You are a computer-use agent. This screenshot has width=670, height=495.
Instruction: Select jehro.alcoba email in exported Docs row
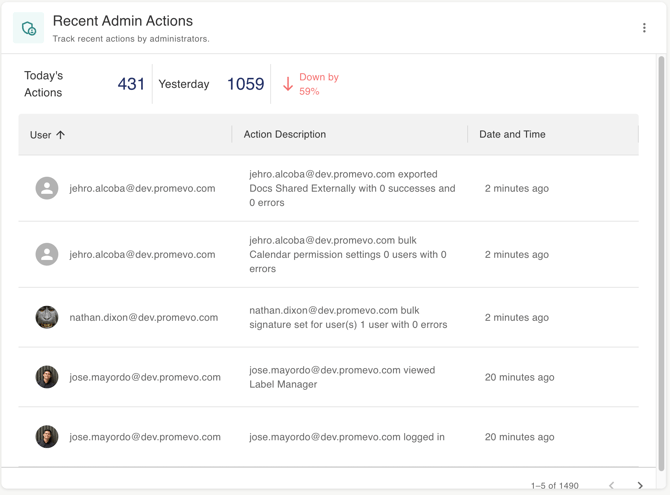coord(142,189)
